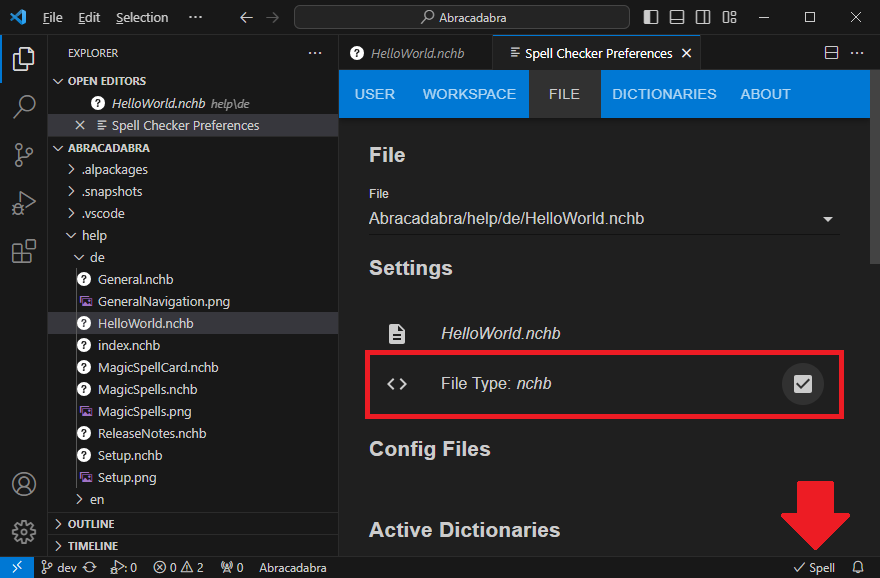Toggle primary side bar layout button
This screenshot has width=880, height=578.
(651, 17)
